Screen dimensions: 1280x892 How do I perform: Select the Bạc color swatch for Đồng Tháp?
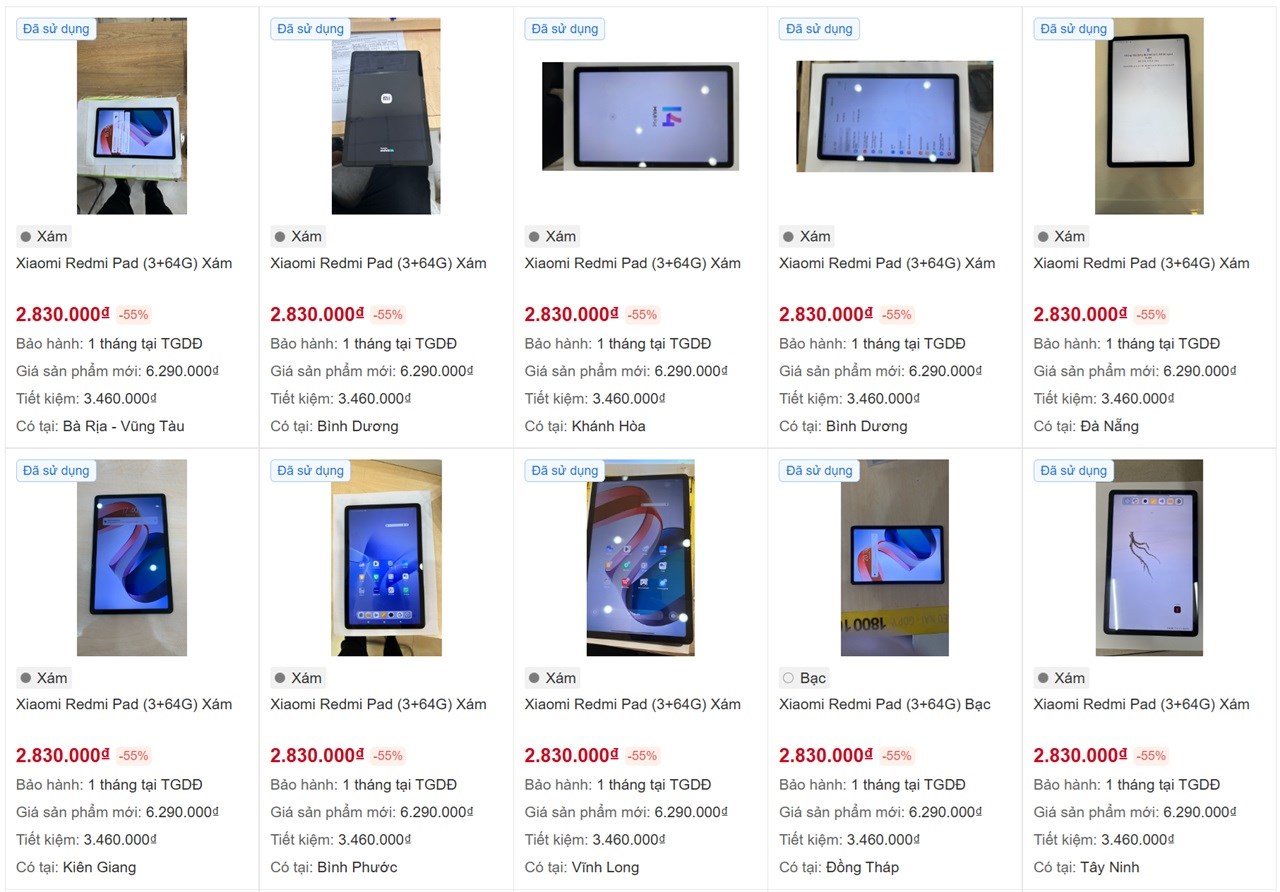point(788,678)
